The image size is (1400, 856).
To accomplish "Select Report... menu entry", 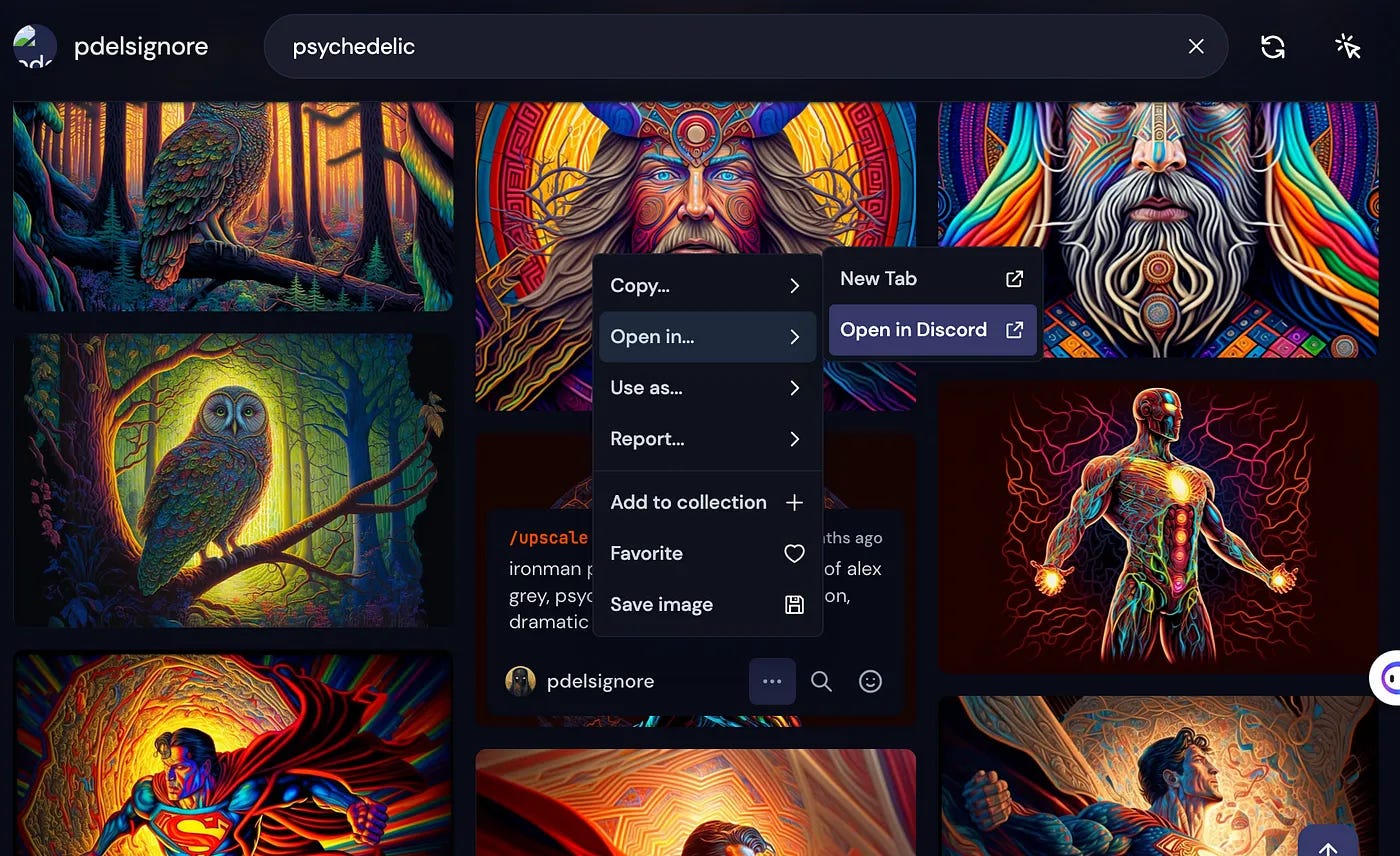I will [x=708, y=439].
